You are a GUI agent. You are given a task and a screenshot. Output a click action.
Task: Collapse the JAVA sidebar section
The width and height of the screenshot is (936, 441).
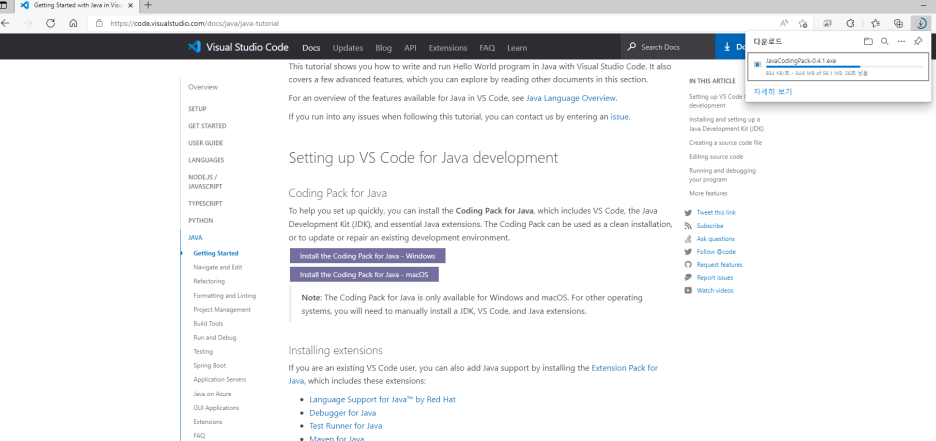195,238
